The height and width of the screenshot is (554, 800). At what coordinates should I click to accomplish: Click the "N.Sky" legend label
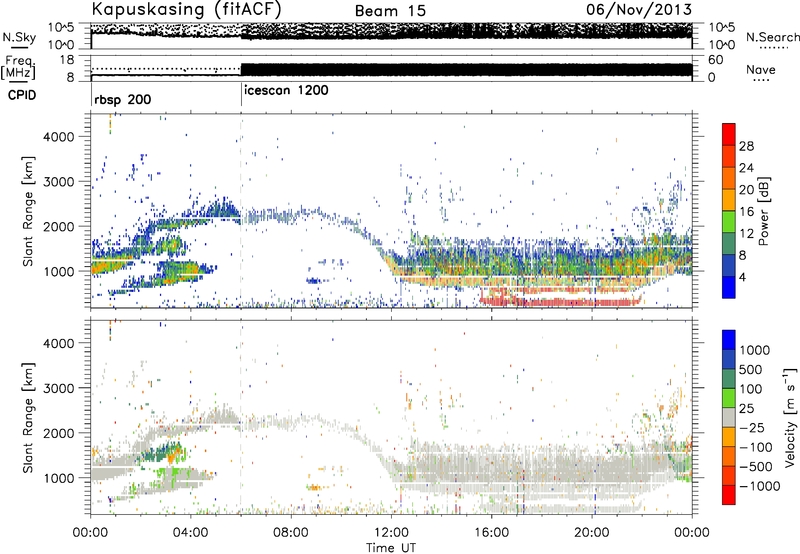tap(19, 37)
